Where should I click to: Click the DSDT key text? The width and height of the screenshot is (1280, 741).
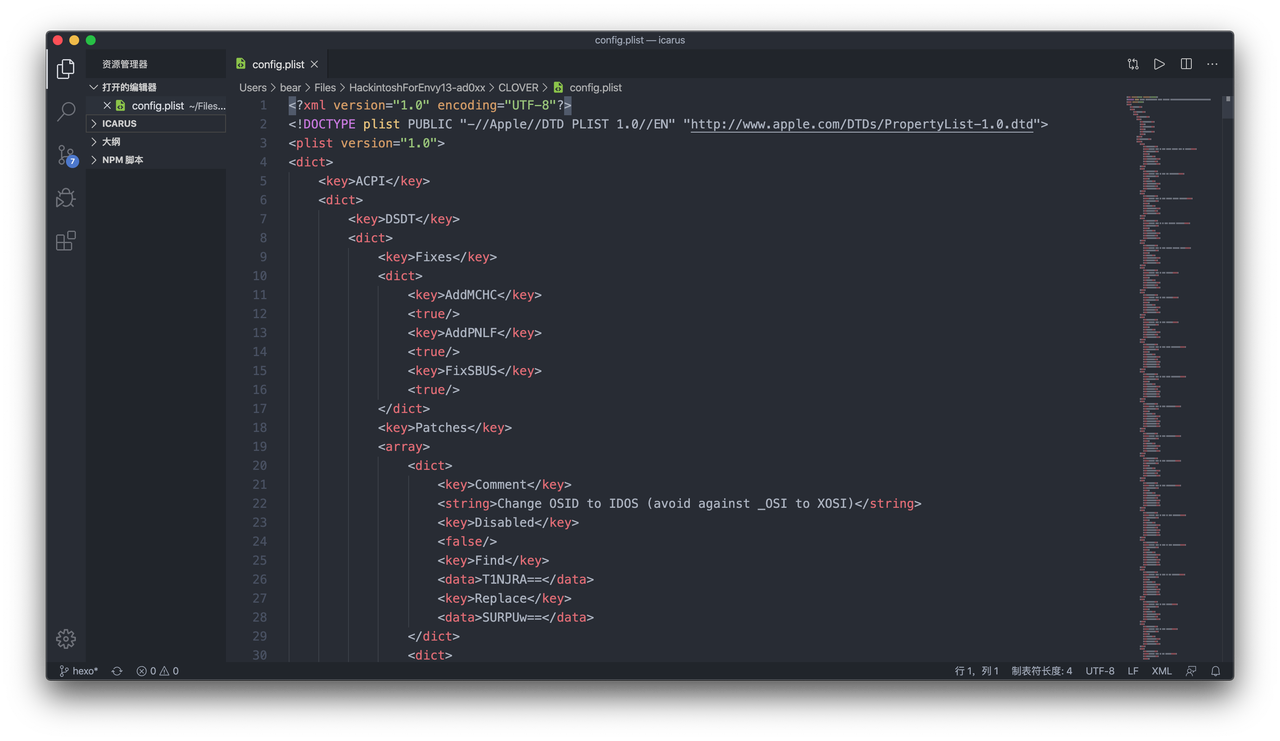click(x=400, y=219)
